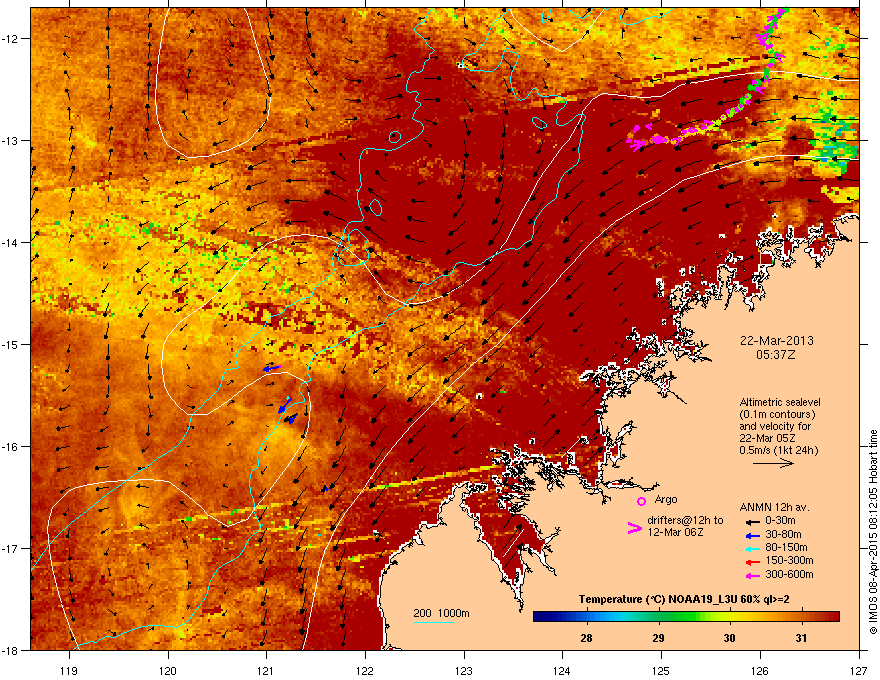880x680 pixels.
Task: Click the longitude axis label 126
Action: 760,670
